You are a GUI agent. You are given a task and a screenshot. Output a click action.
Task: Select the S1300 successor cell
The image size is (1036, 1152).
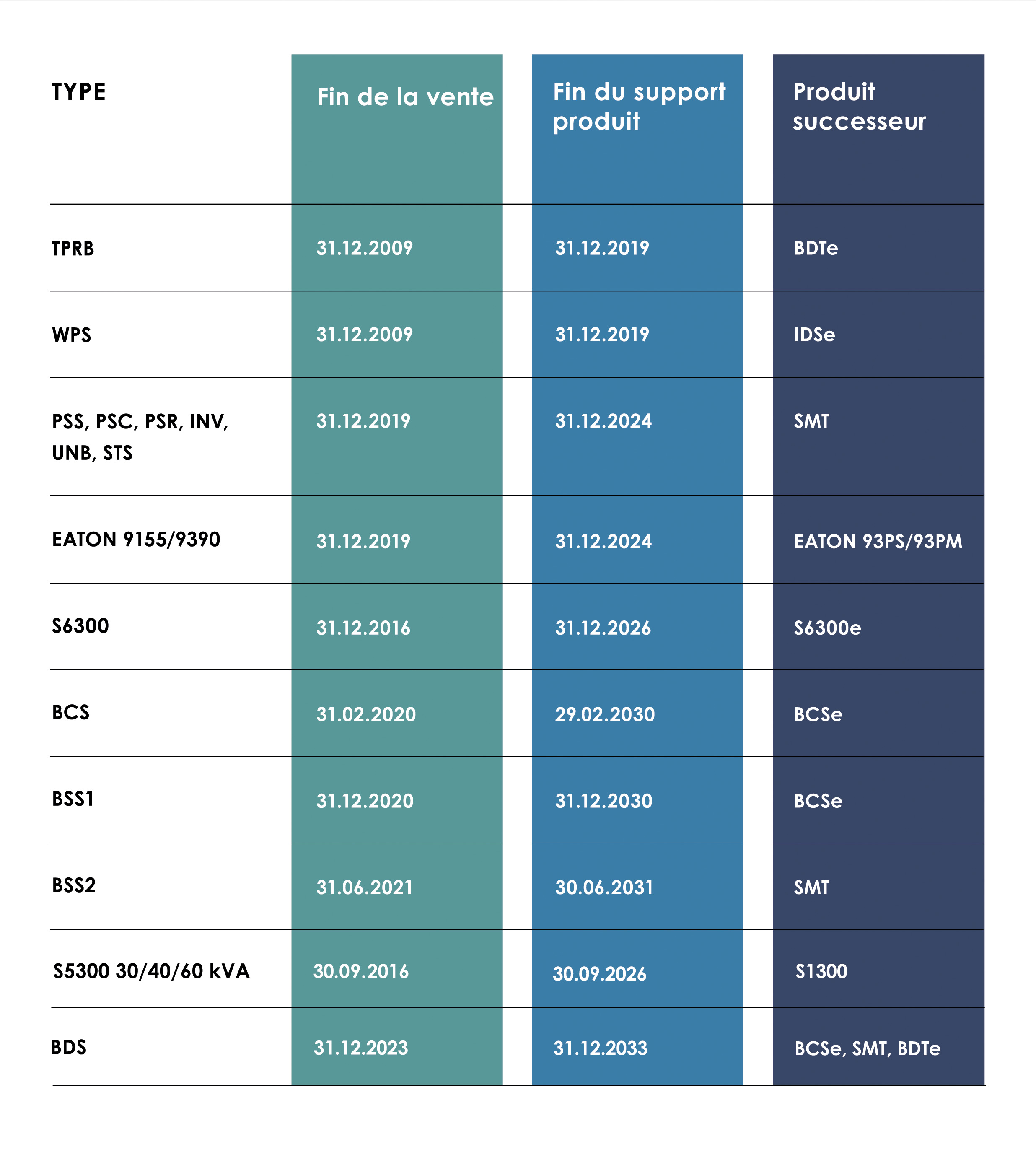point(821,971)
